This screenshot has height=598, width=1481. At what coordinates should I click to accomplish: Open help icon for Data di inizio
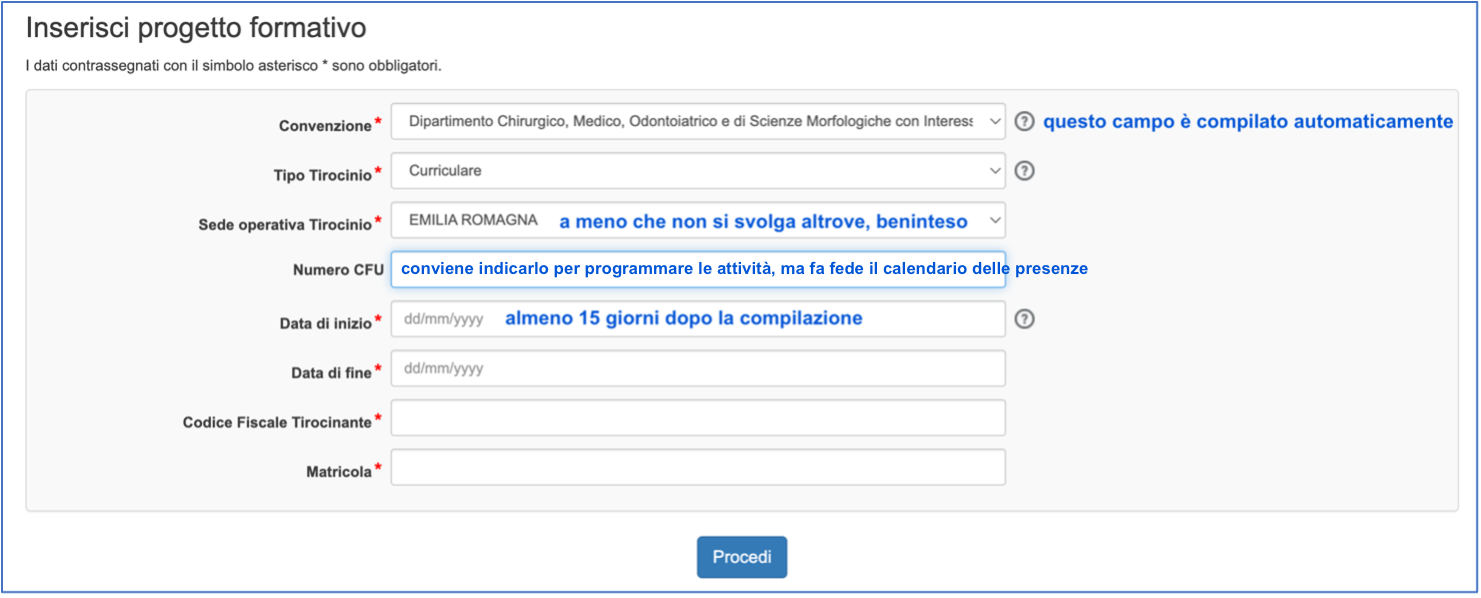[x=1024, y=319]
